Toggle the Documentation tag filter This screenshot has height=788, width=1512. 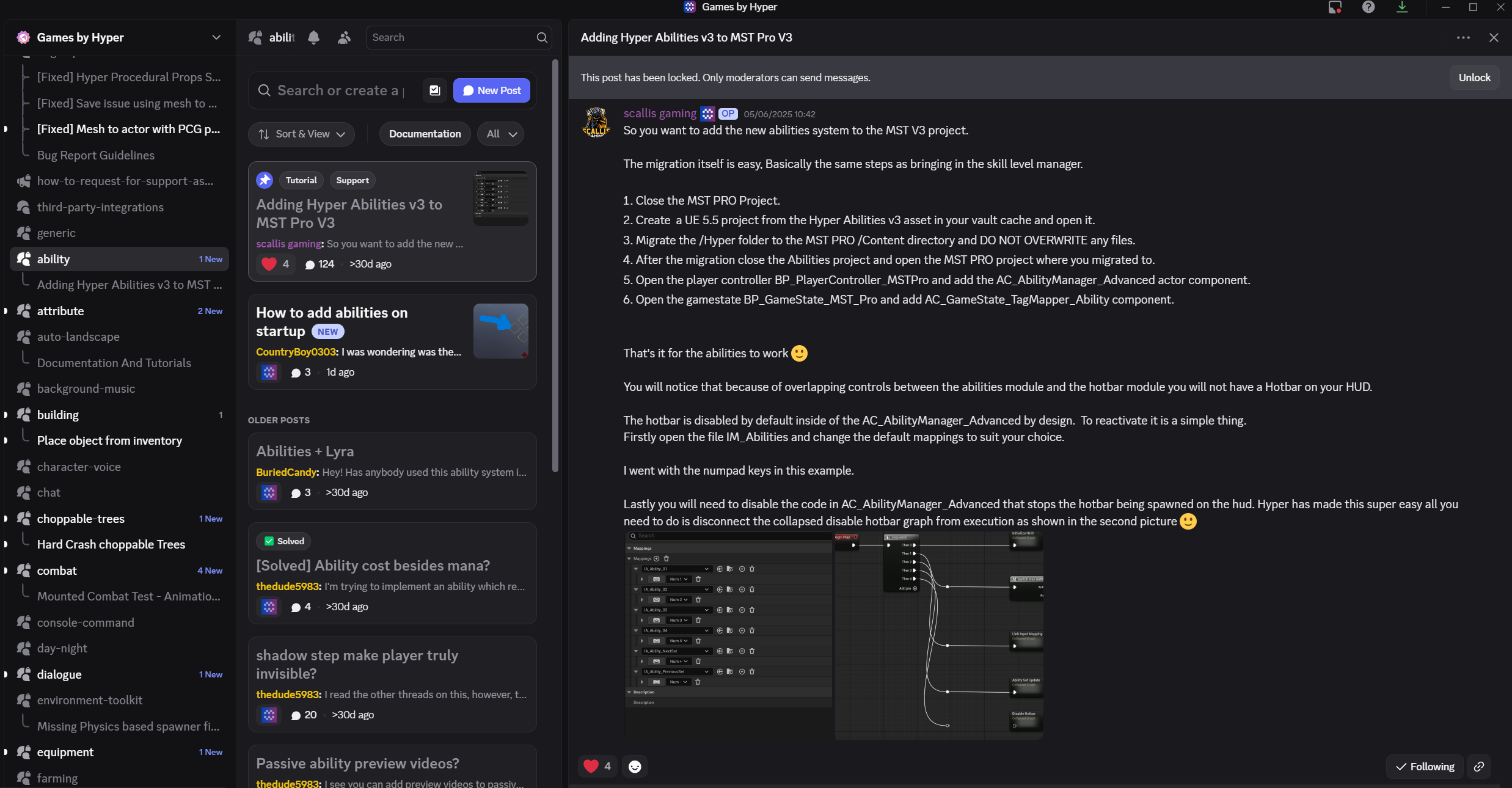click(425, 134)
